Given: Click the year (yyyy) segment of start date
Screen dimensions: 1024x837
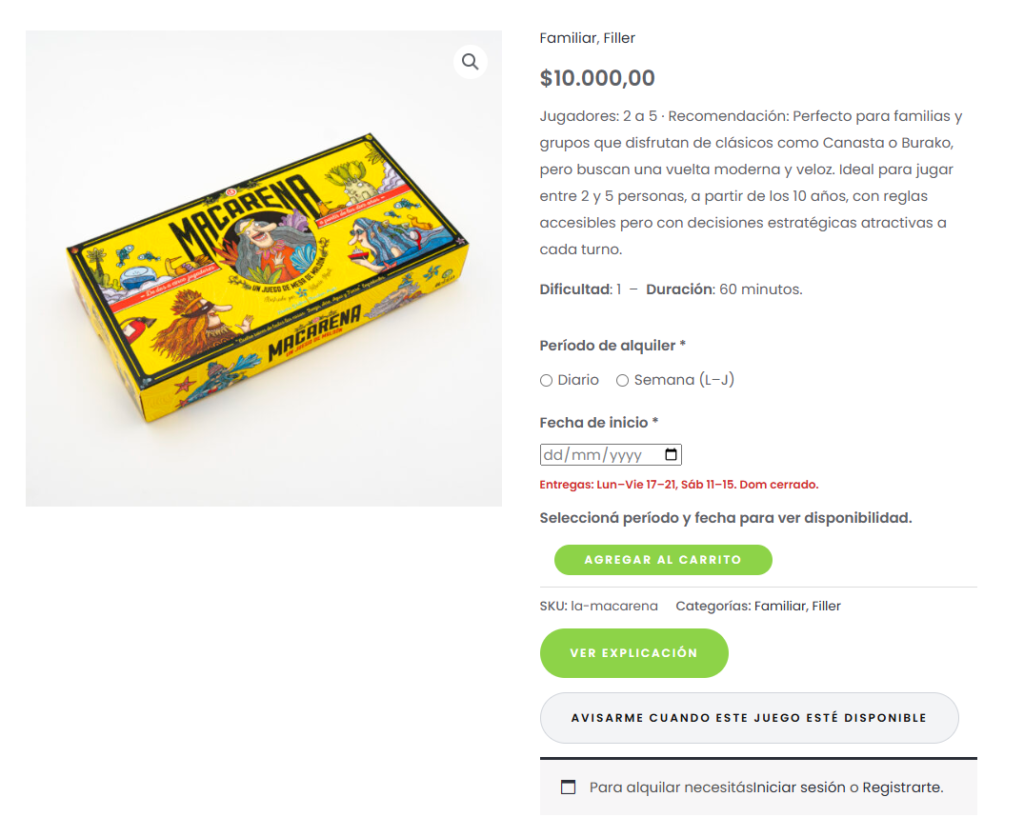Looking at the screenshot, I should pos(626,455).
